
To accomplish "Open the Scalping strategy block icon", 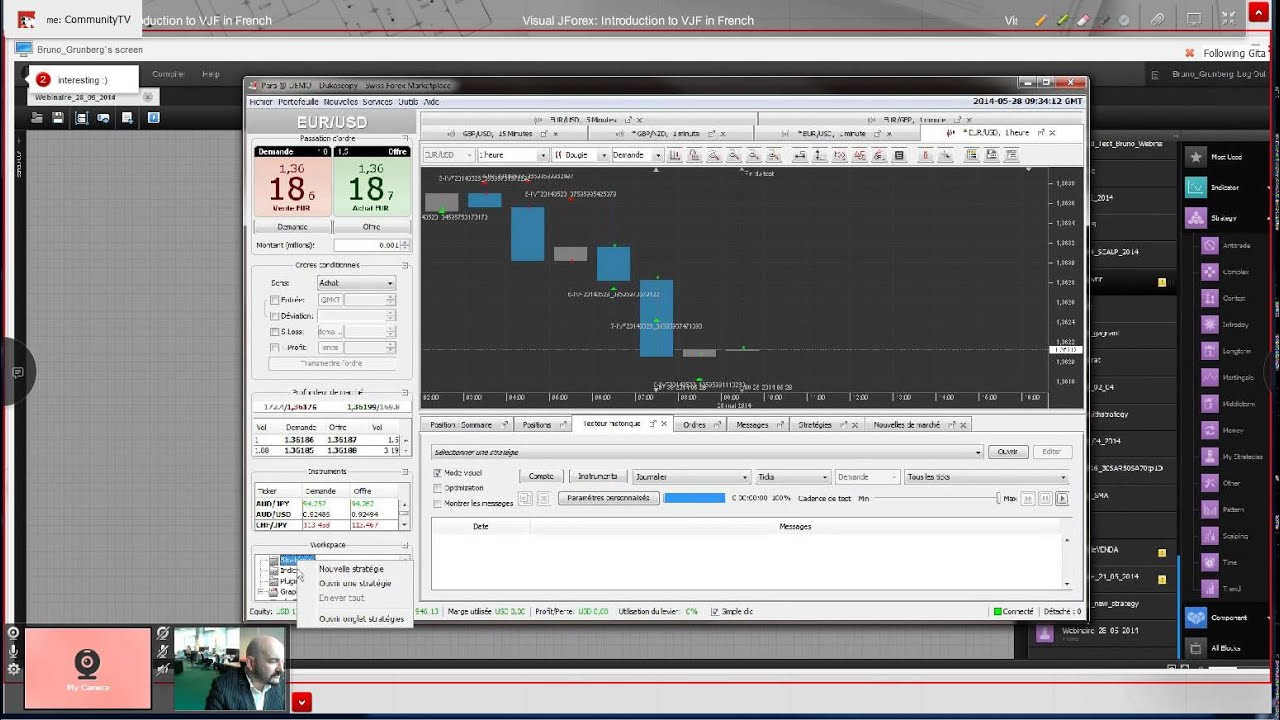I will (x=1210, y=535).
